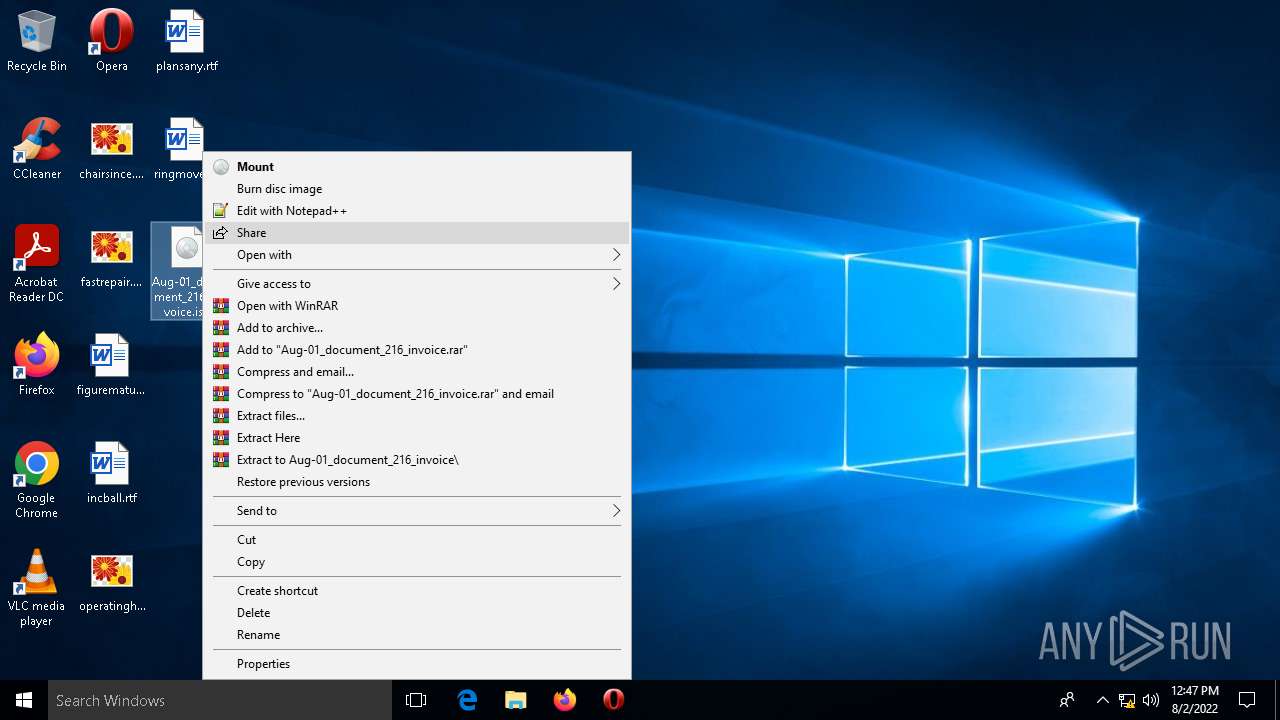Viewport: 1280px width, 720px height.
Task: Choose Compress to rar and email
Action: pos(417,394)
